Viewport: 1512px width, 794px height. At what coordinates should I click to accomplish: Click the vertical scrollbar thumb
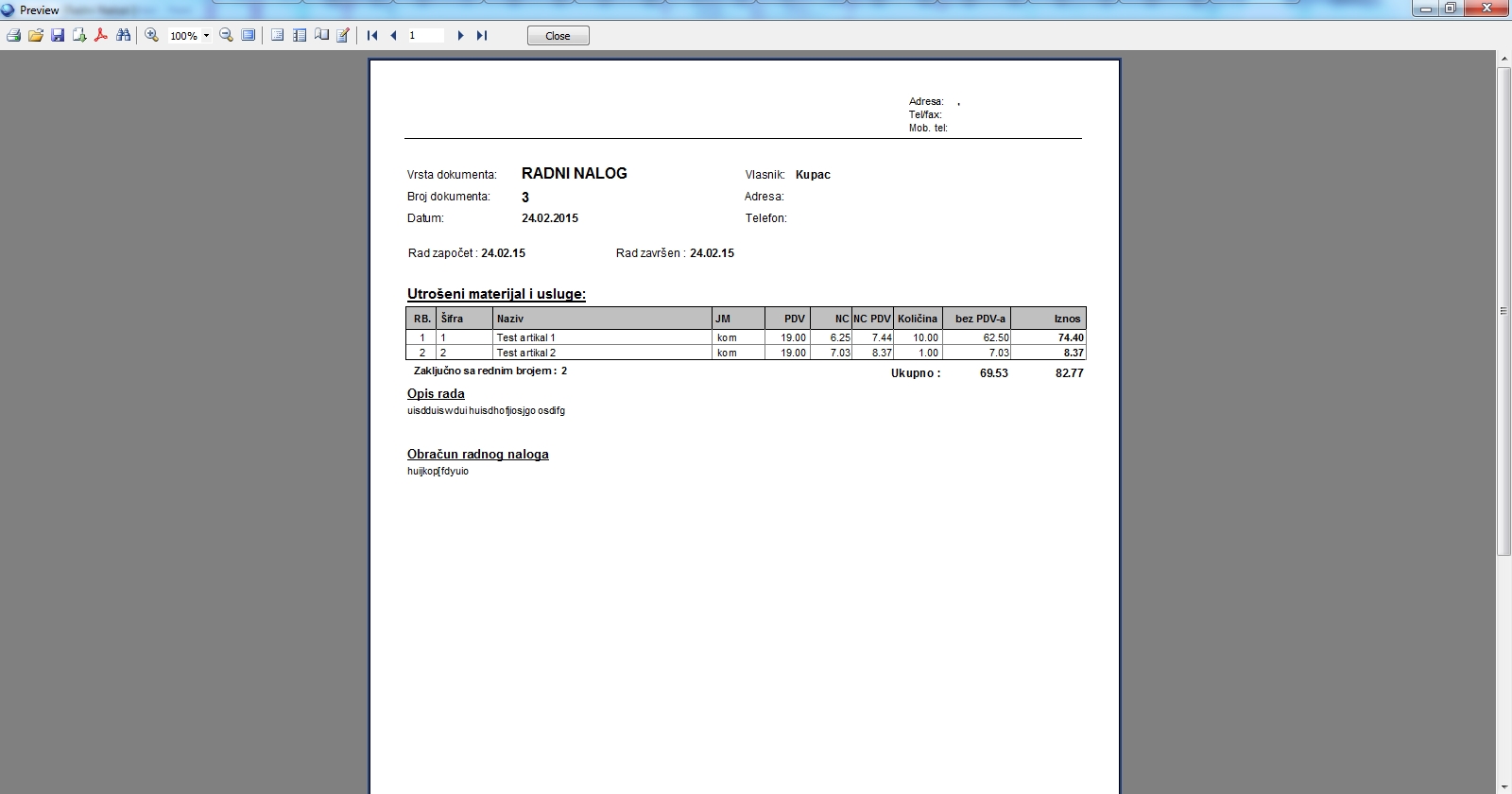click(1504, 311)
